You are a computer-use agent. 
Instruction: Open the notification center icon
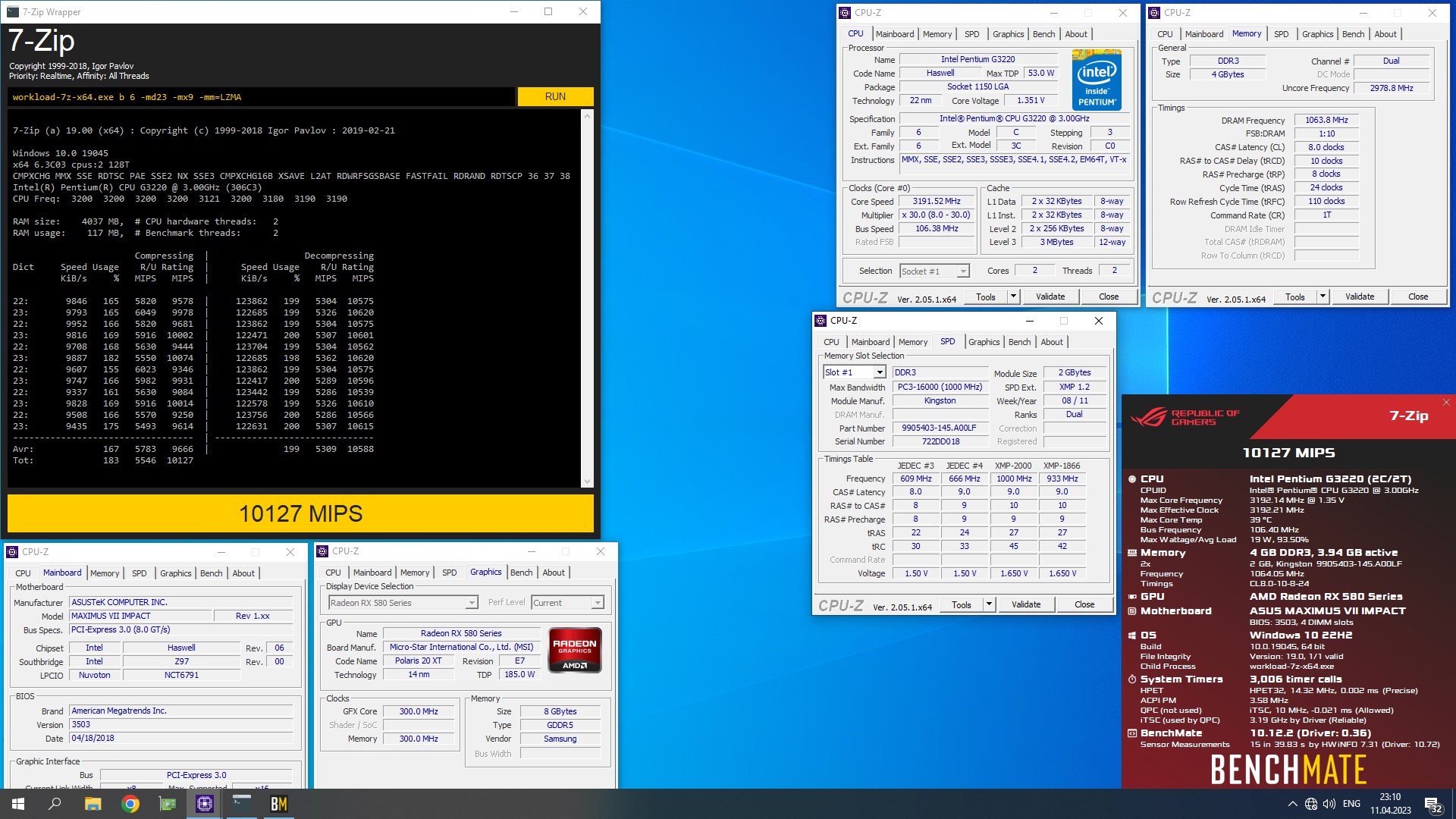(1433, 805)
